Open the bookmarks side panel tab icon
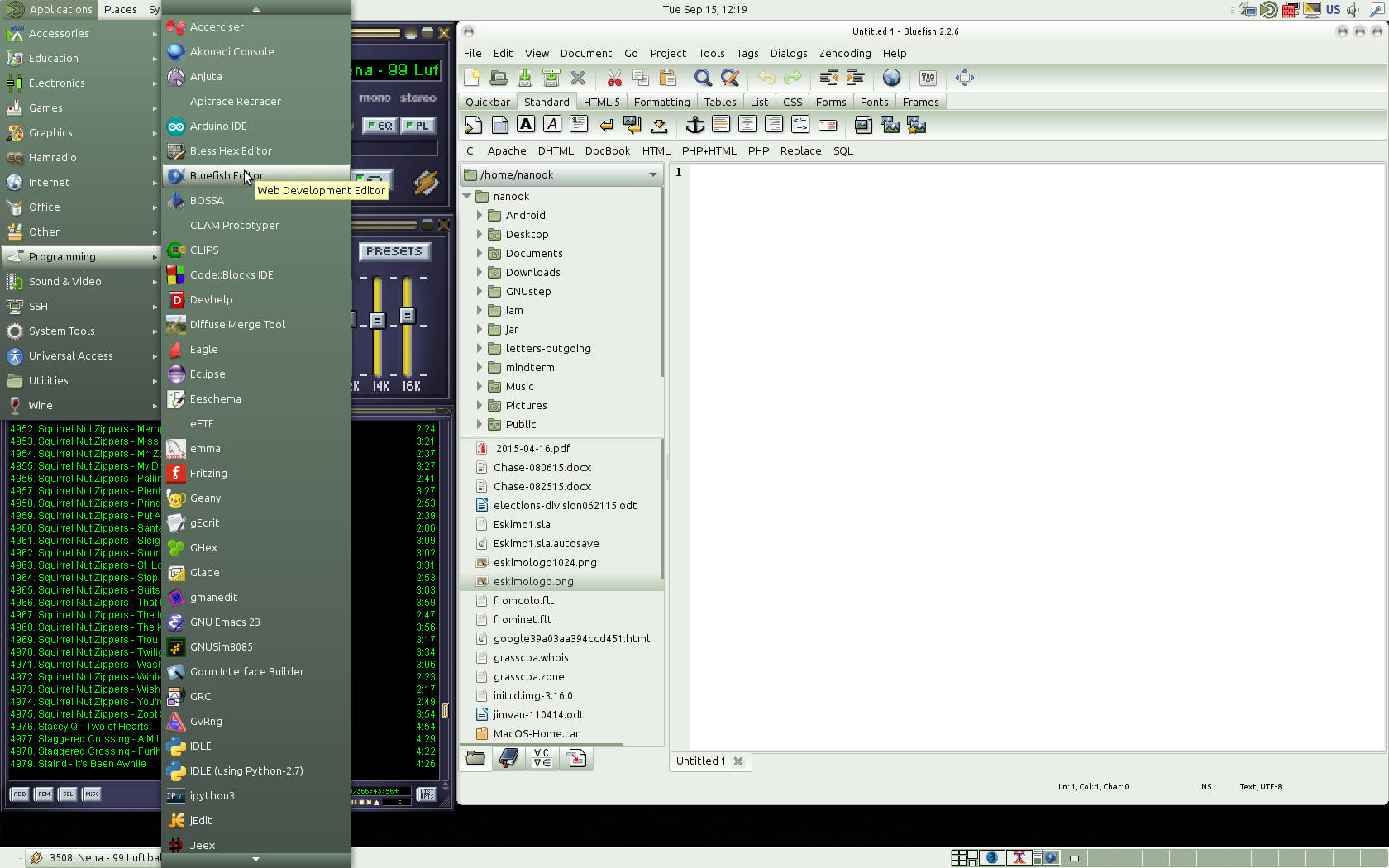This screenshot has width=1389, height=868. point(508,758)
